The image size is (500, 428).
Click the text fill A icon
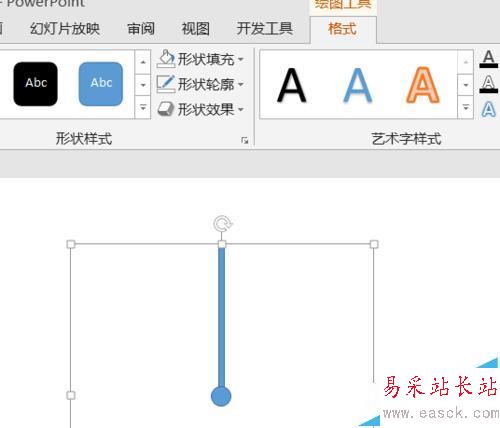pyautogui.click(x=489, y=59)
